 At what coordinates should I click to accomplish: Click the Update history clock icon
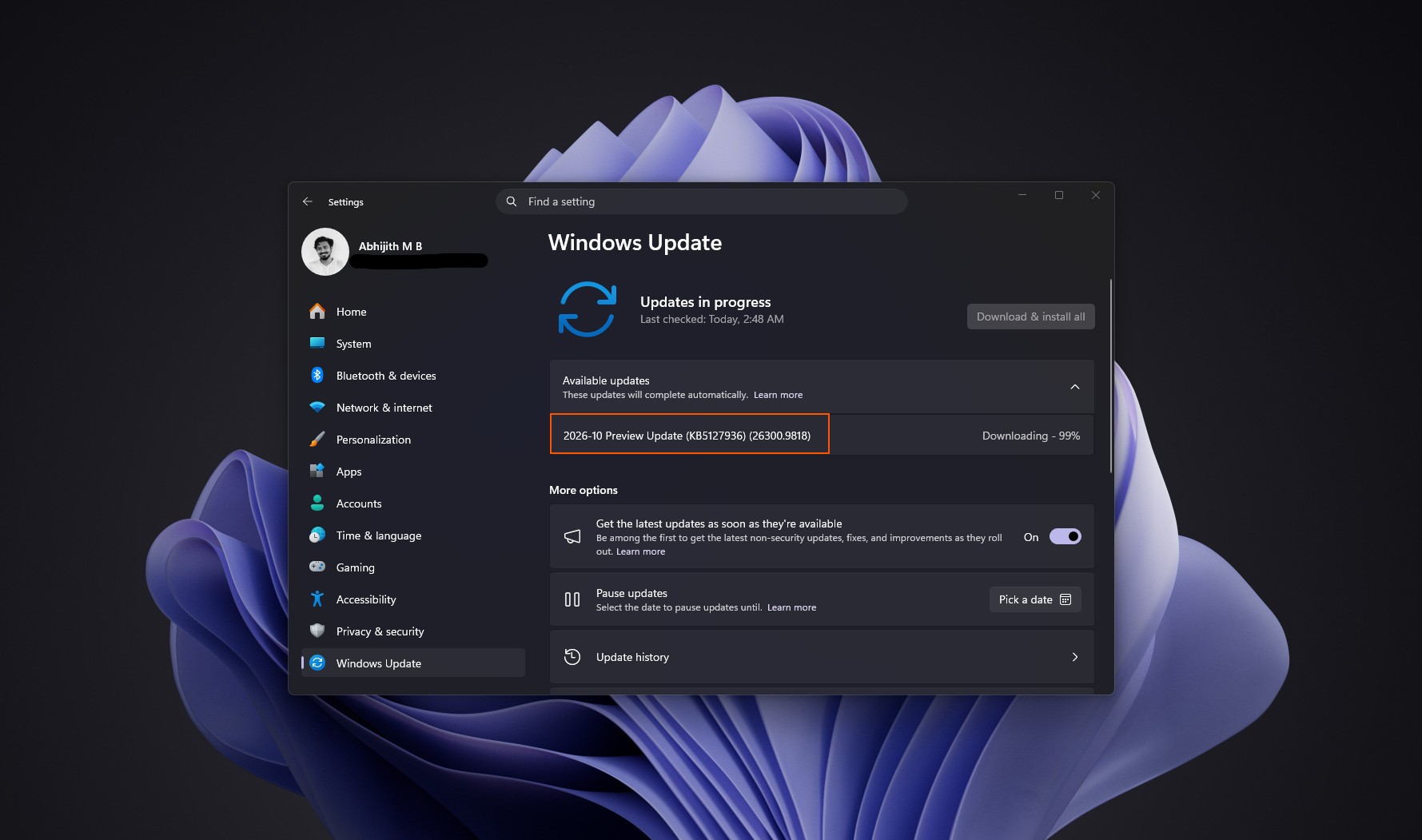coord(572,657)
